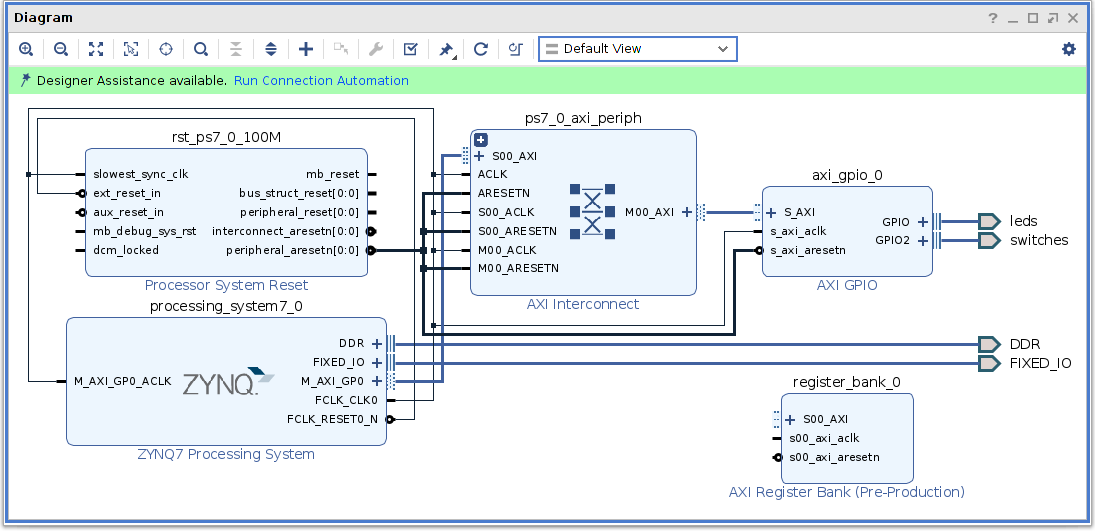1095x531 pixels.
Task: Click the Add IP plus icon
Action: click(x=306, y=49)
